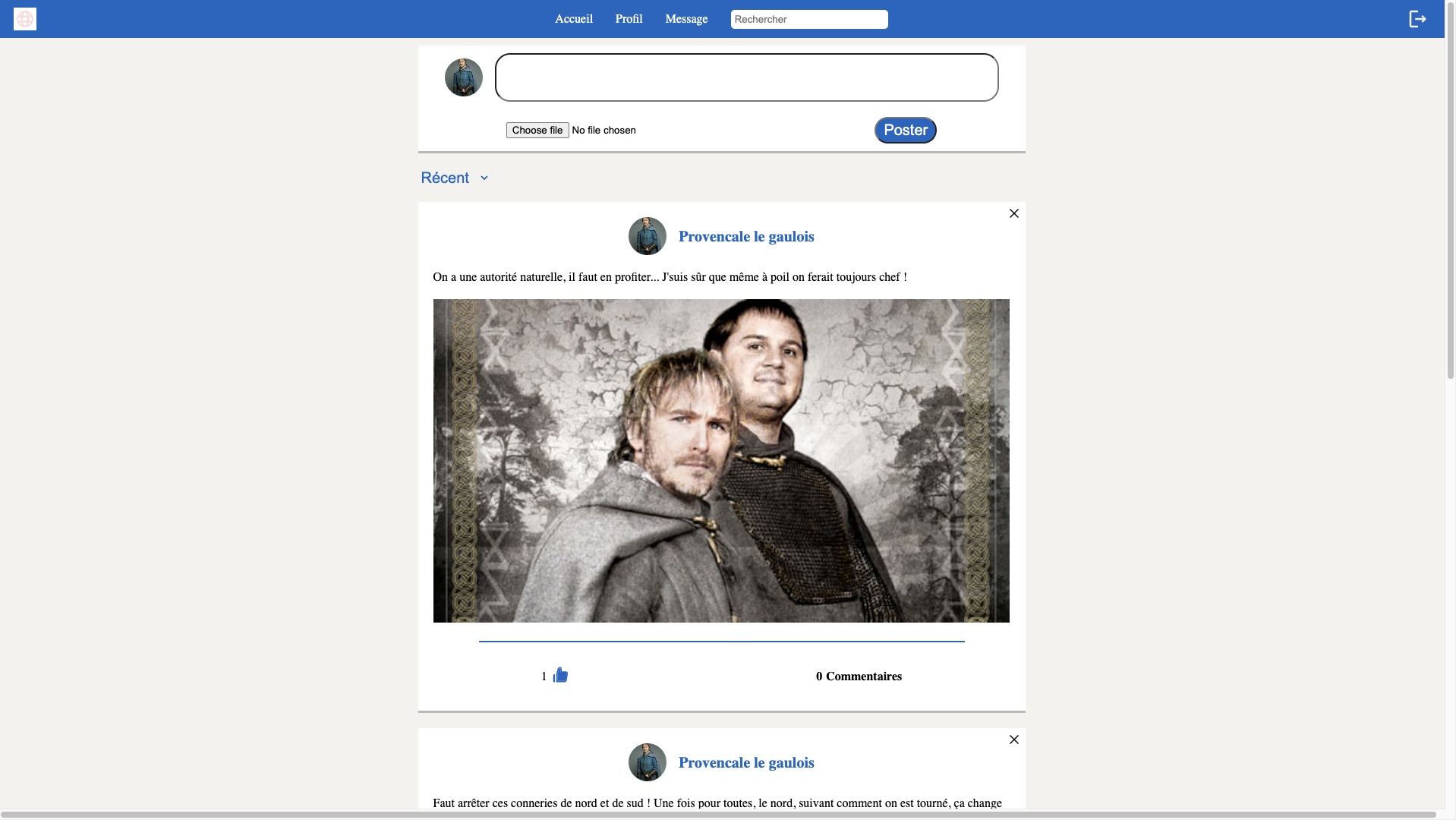Delete the second post using its X icon
The image size is (1456, 820).
pos(1013,740)
